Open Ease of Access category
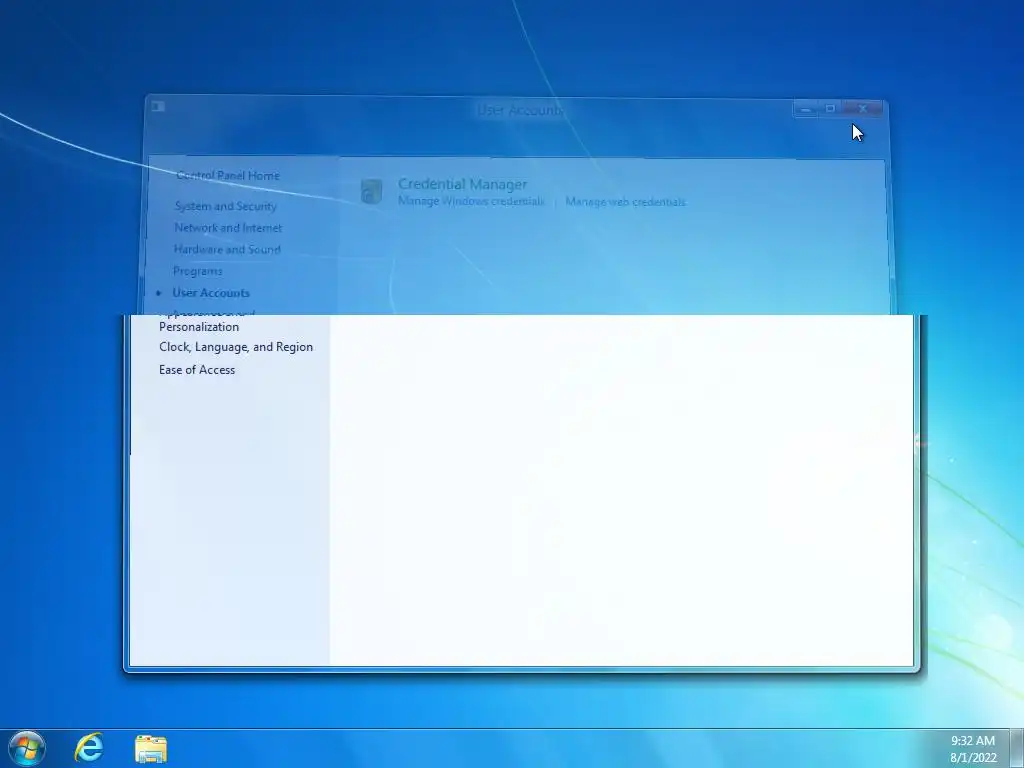1024x768 pixels. [197, 370]
